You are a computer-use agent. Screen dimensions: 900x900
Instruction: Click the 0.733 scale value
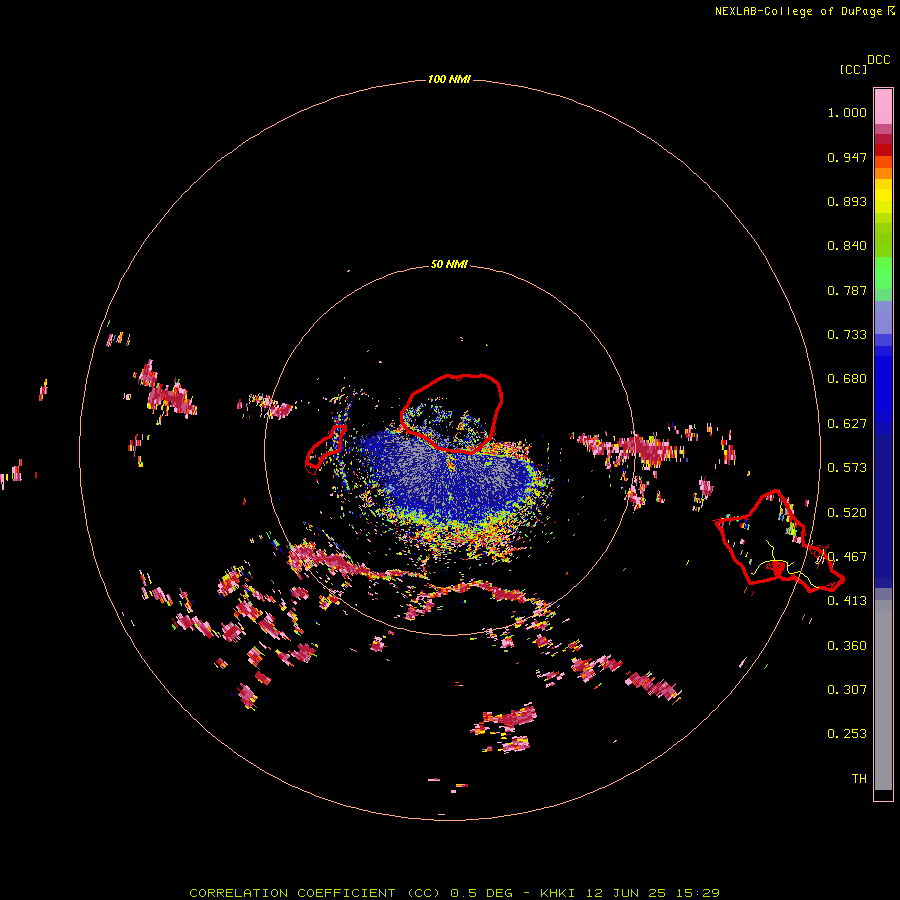[x=847, y=335]
